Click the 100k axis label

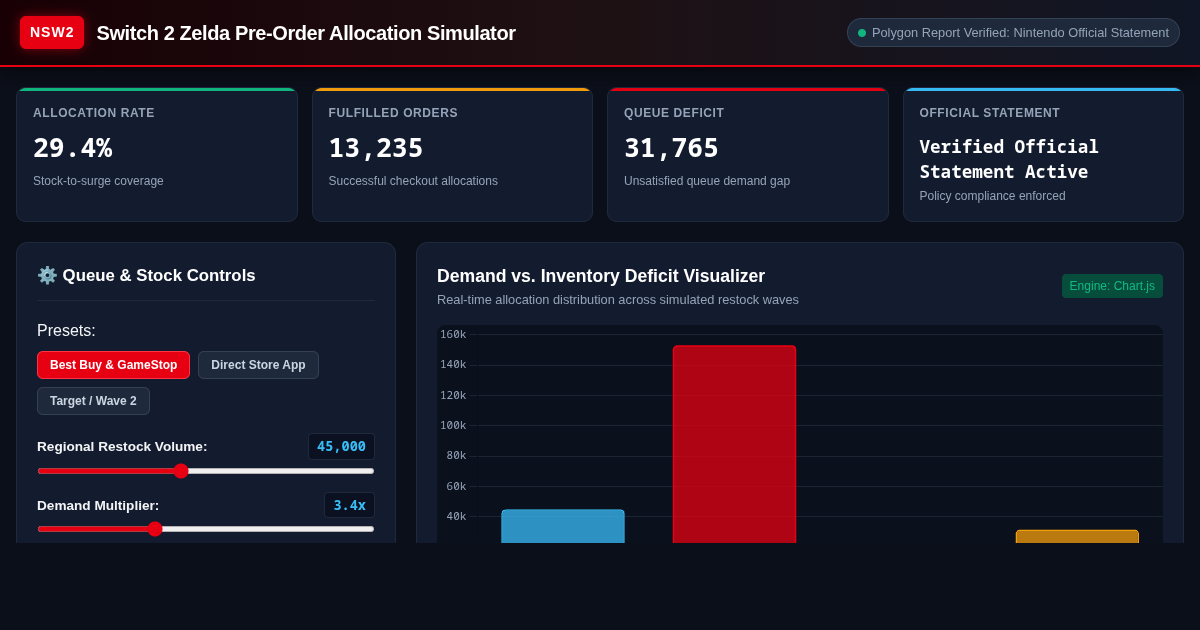click(453, 426)
